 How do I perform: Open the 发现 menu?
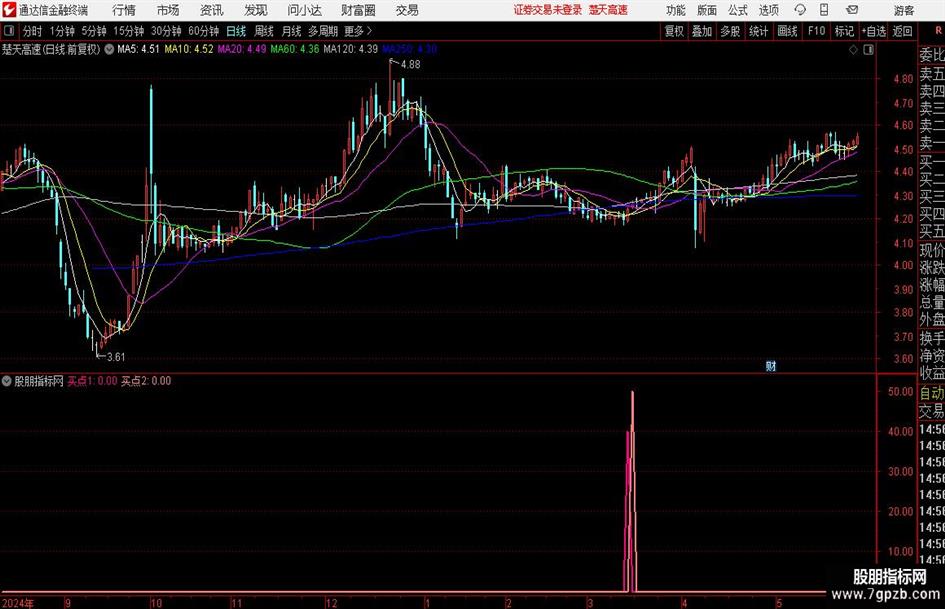pyautogui.click(x=256, y=10)
